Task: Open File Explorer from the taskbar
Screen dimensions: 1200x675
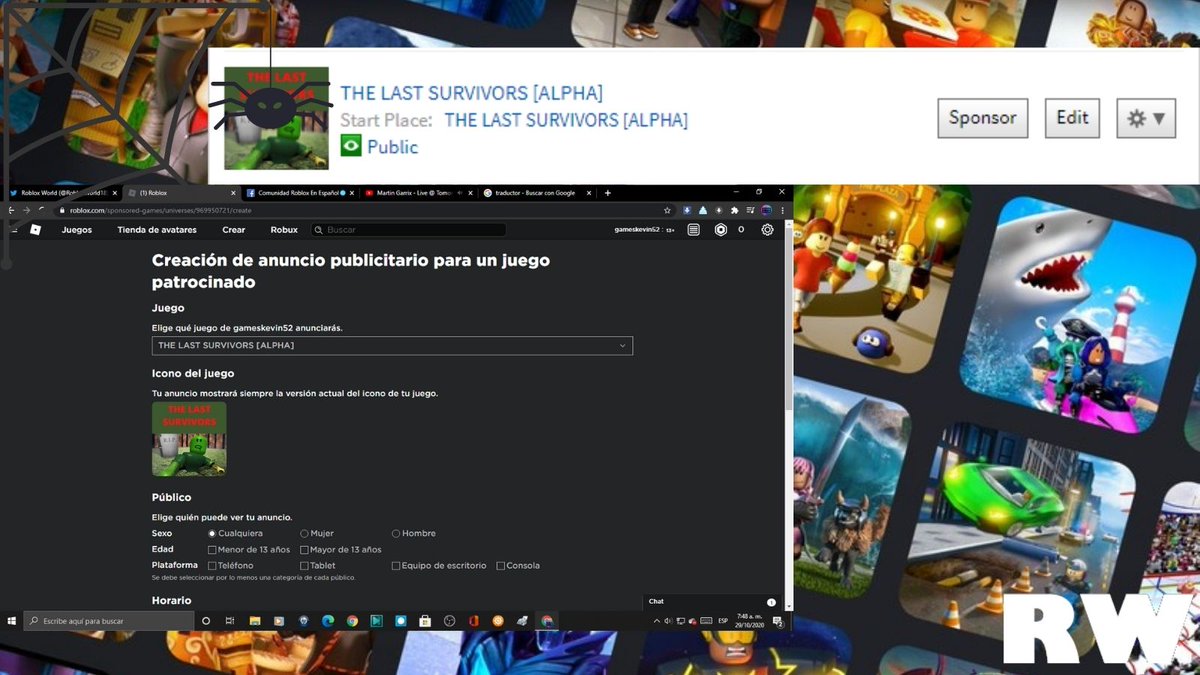Action: point(255,621)
